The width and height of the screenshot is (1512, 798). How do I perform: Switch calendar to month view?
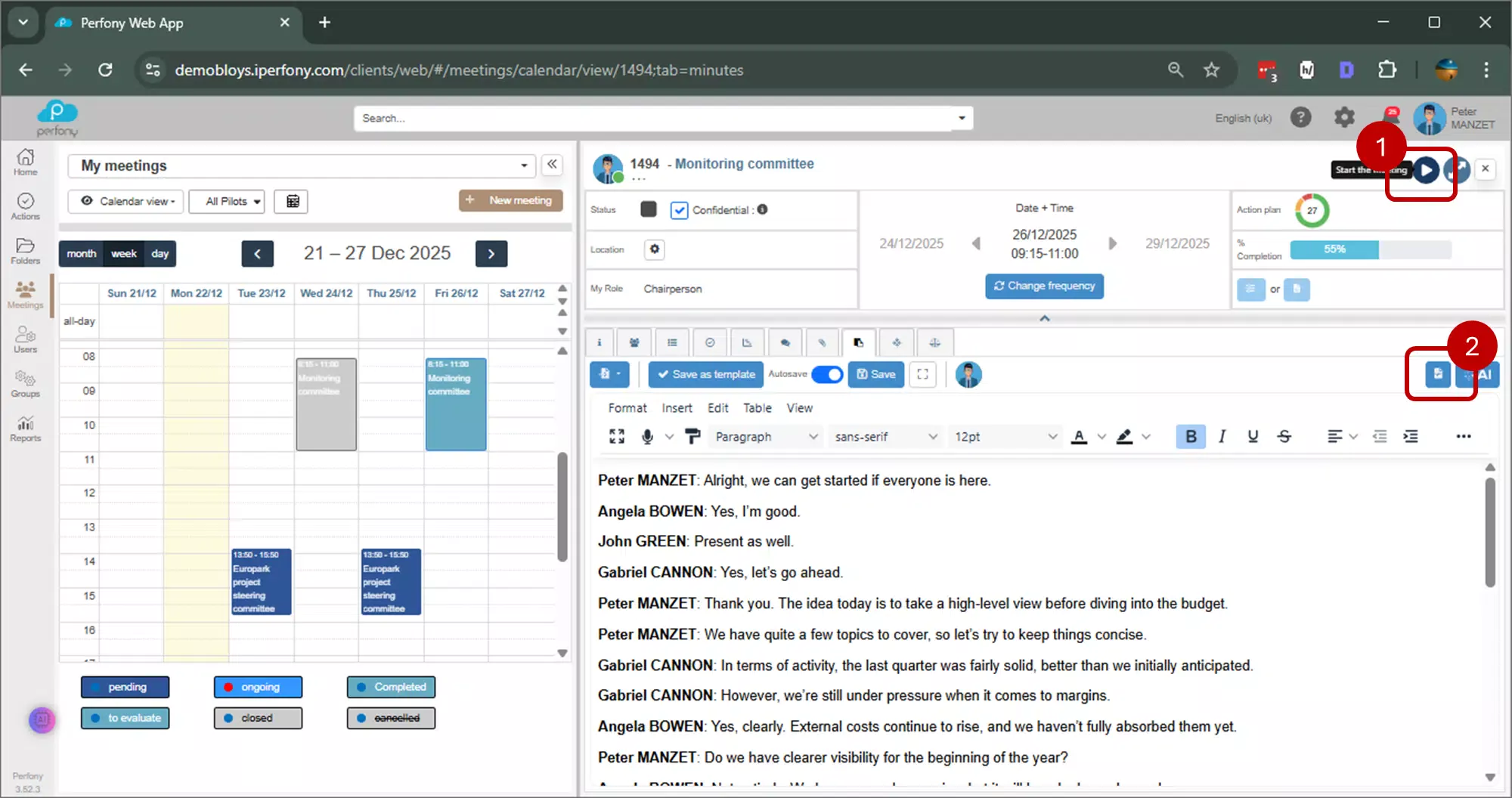(81, 254)
